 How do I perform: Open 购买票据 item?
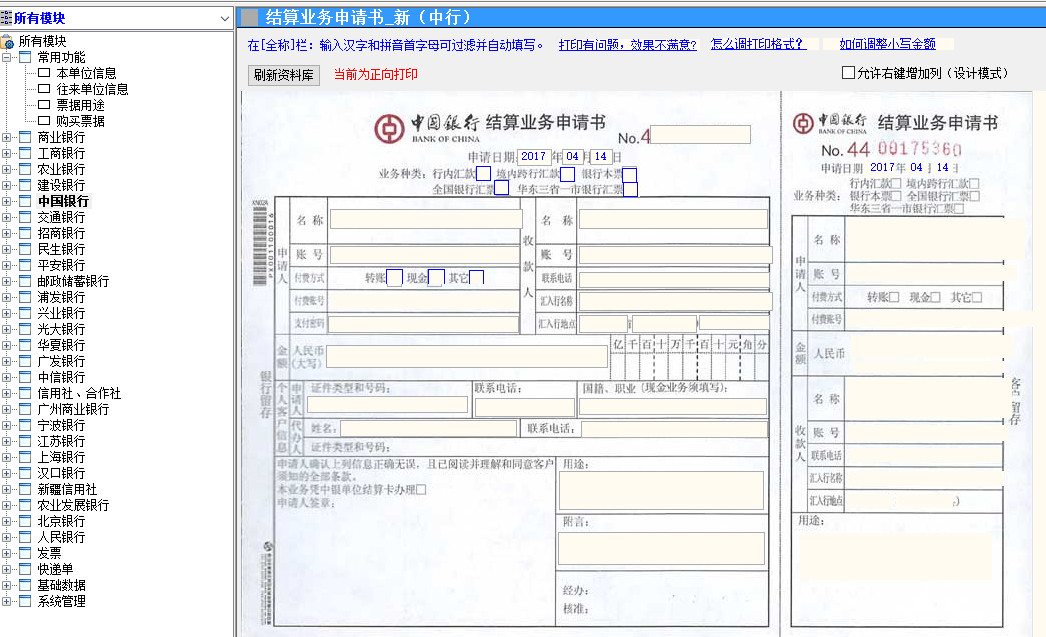[80, 121]
